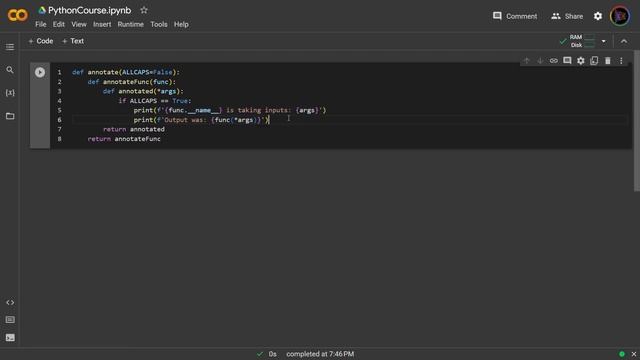Click the Comment button
Screen dimensions: 640x360
pyautogui.click(x=515, y=16)
